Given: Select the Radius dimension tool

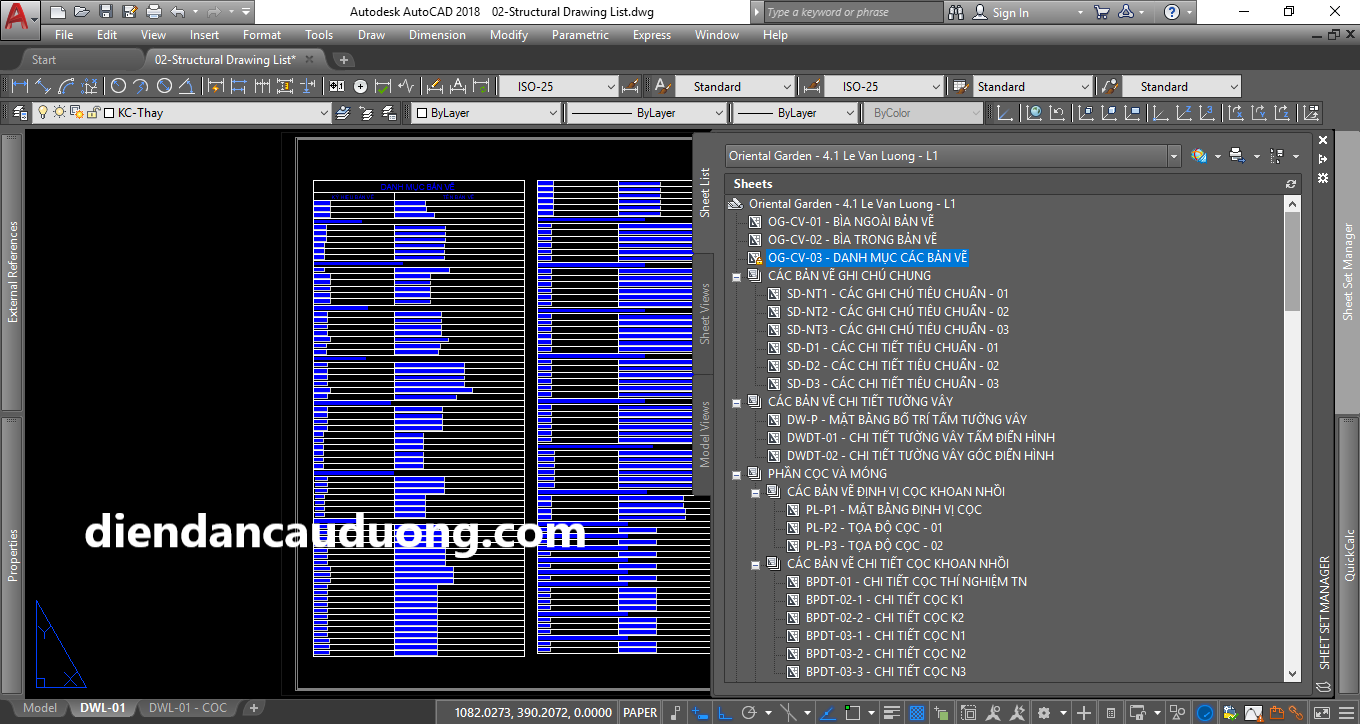Looking at the screenshot, I should pos(118,86).
